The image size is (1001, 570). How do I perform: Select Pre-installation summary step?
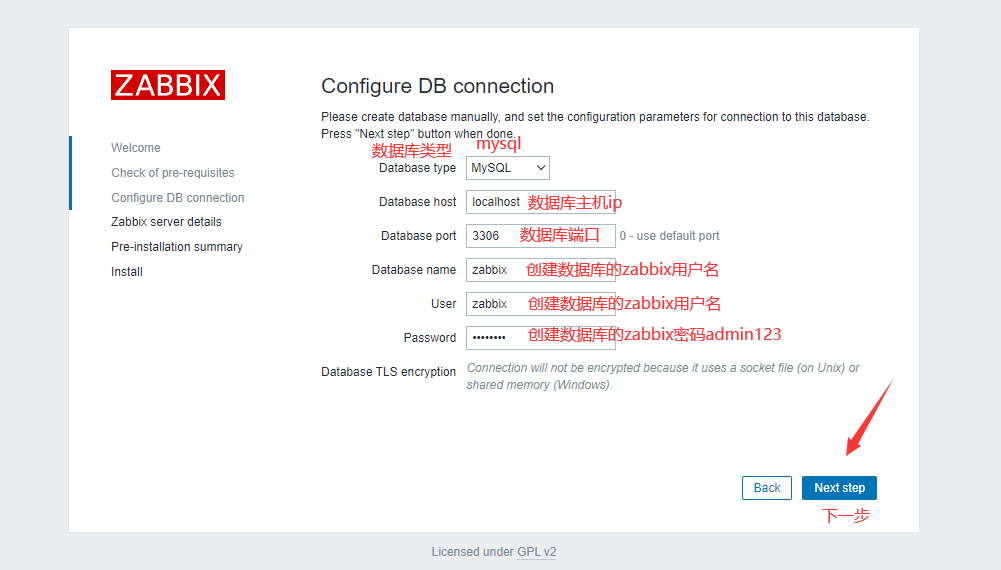pyautogui.click(x=177, y=246)
